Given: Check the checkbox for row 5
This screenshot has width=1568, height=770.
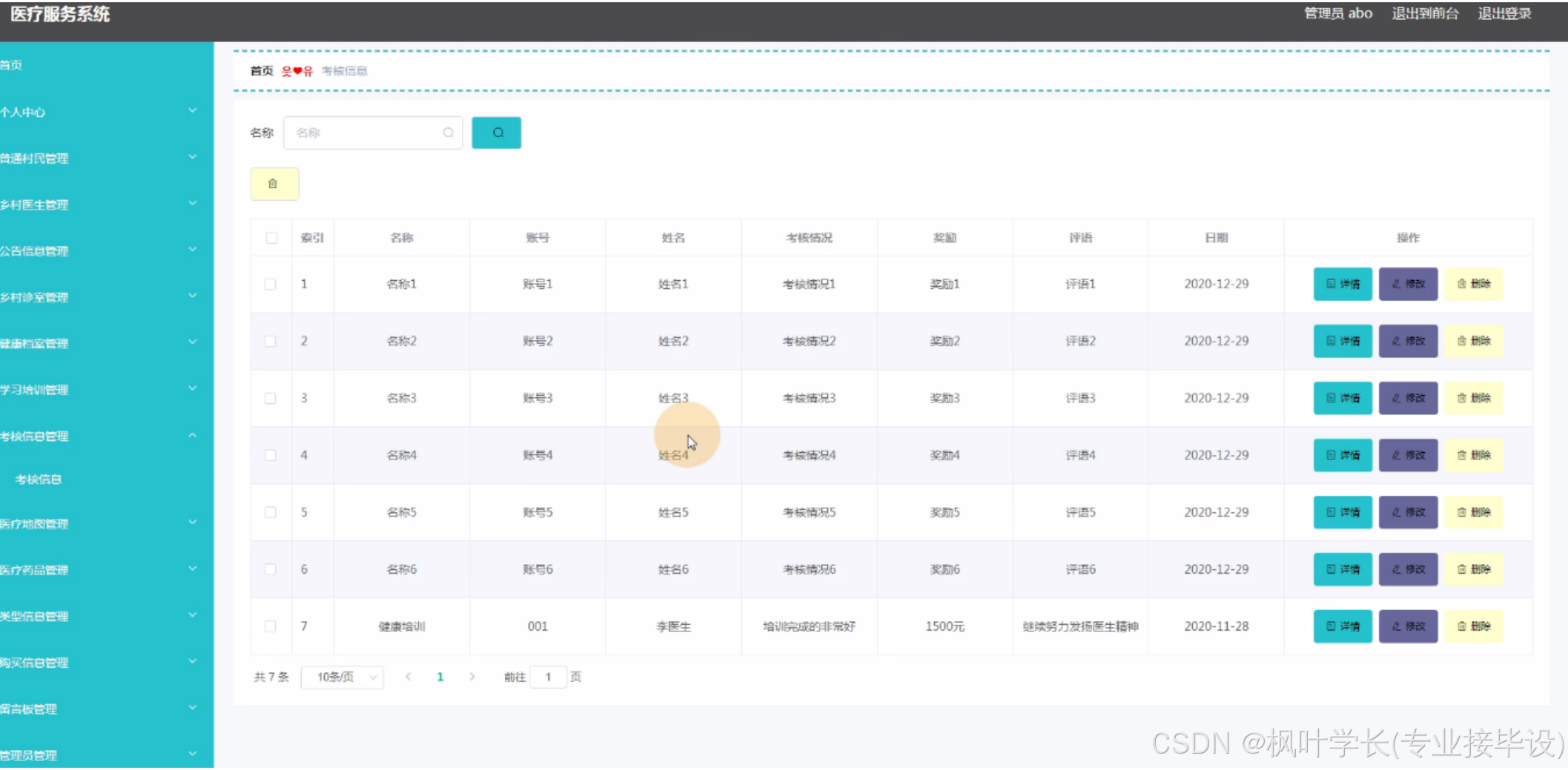Looking at the screenshot, I should click(271, 512).
